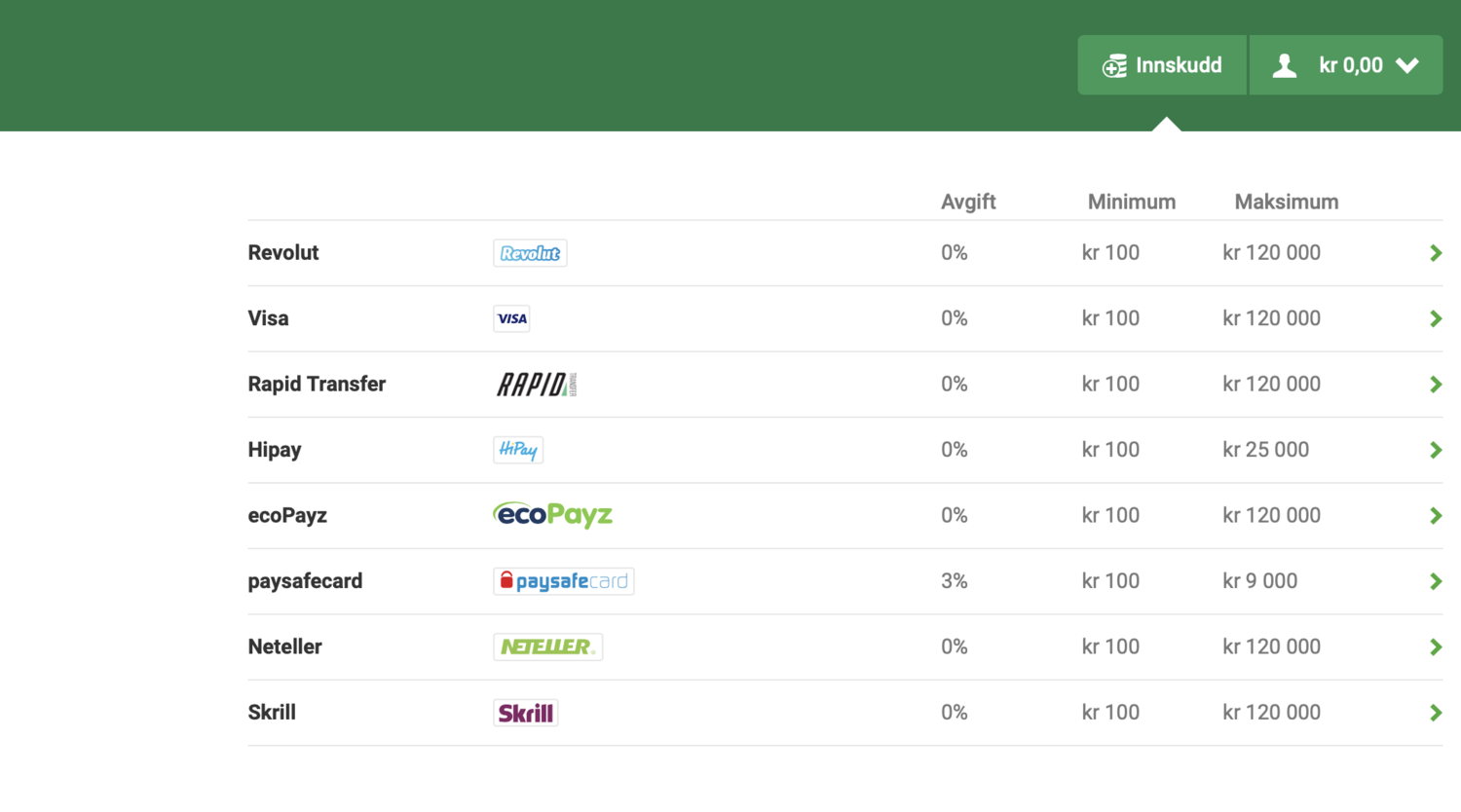Open the Skrill row chevron
1461x812 pixels.
point(1436,713)
